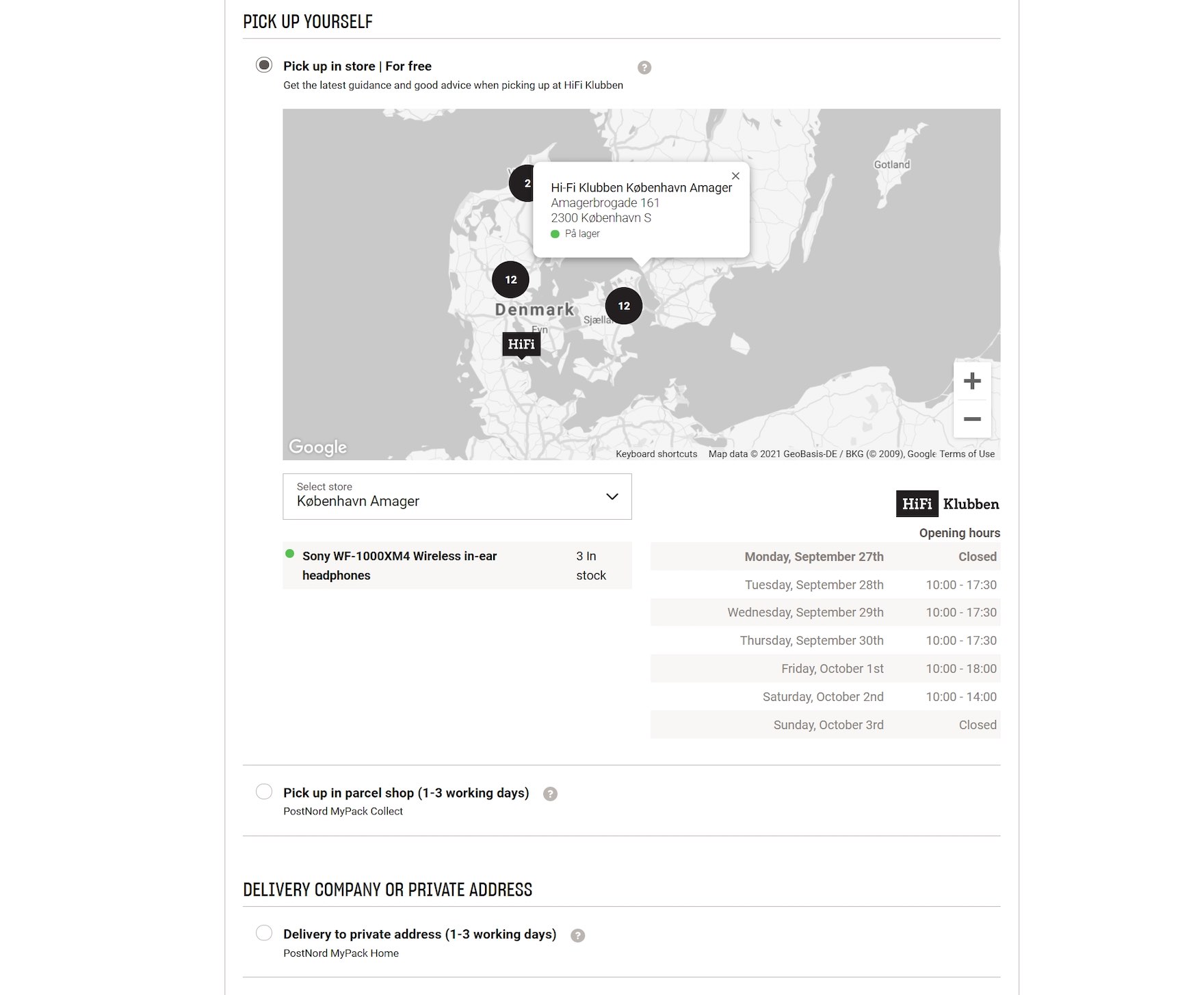Click the Google logo on the map
Image resolution: width=1204 pixels, height=995 pixels.
pyautogui.click(x=317, y=447)
